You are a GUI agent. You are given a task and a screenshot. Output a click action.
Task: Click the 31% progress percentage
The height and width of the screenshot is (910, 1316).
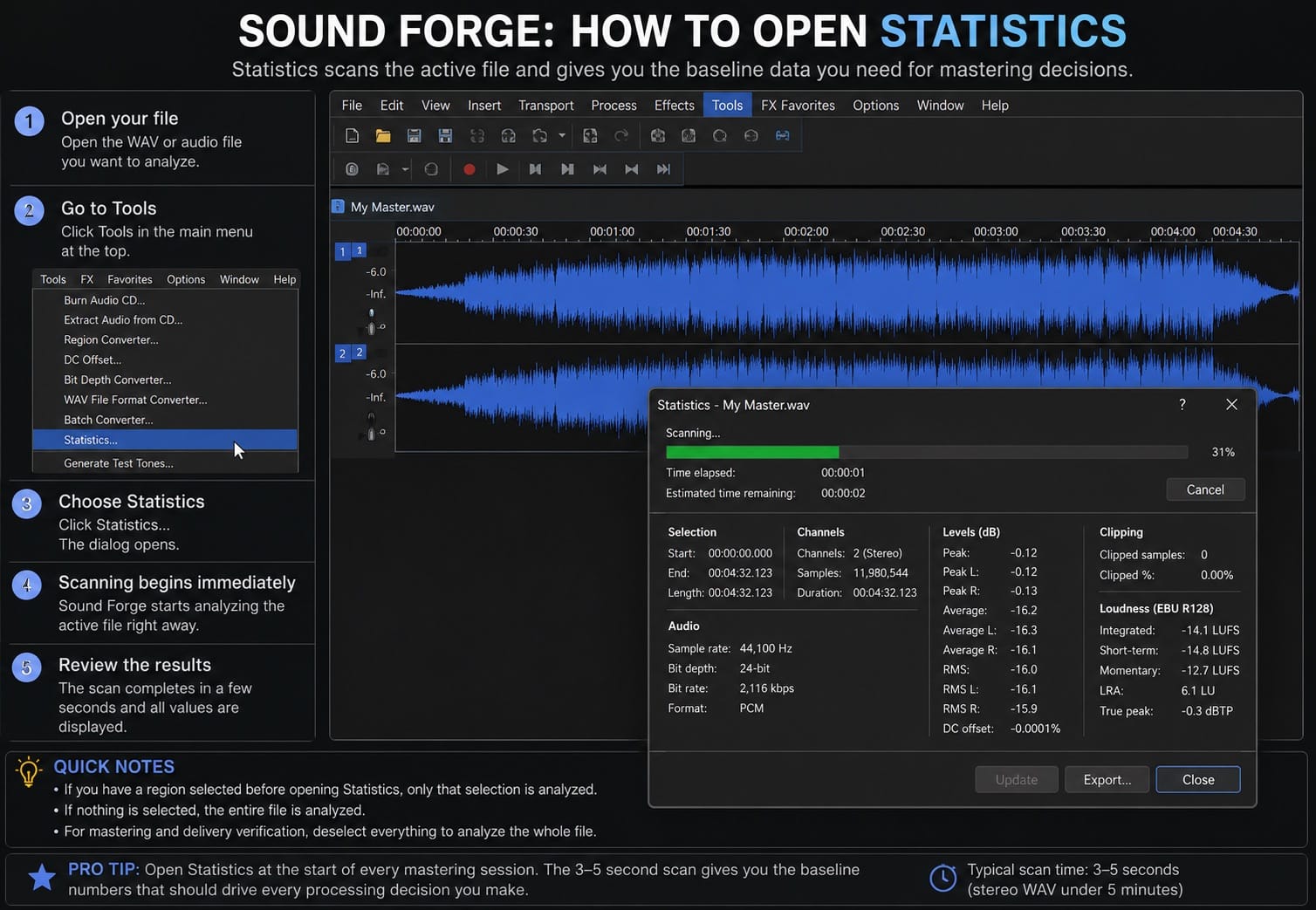click(x=1223, y=452)
